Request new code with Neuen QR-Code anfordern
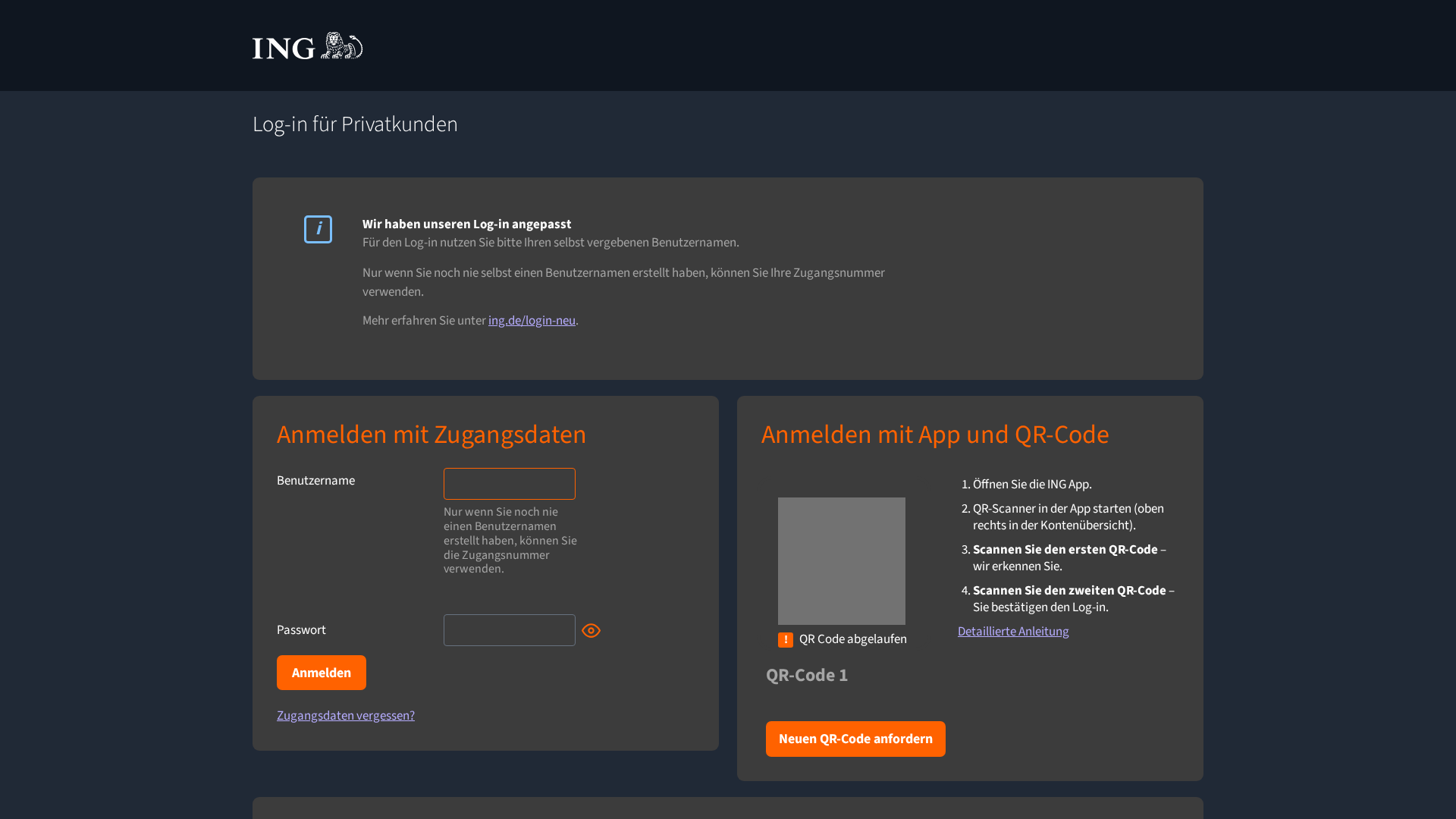Viewport: 1456px width, 819px height. pos(855,739)
